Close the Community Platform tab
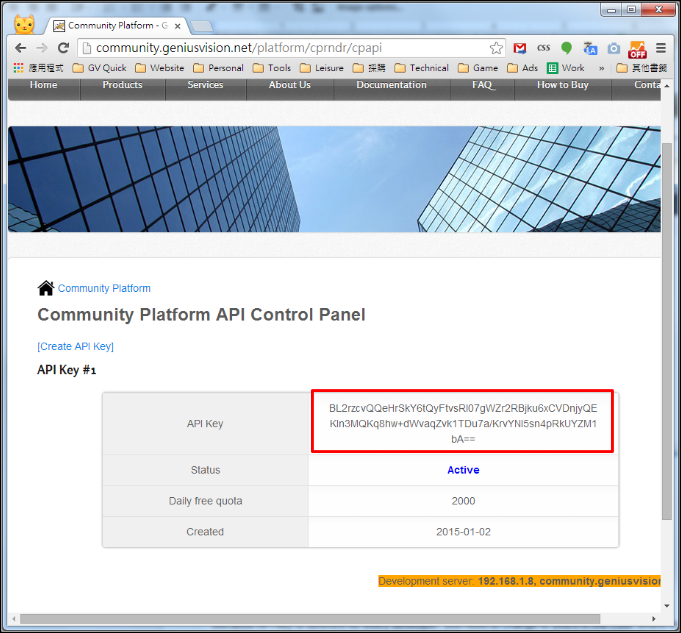The width and height of the screenshot is (681, 633). tap(178, 26)
